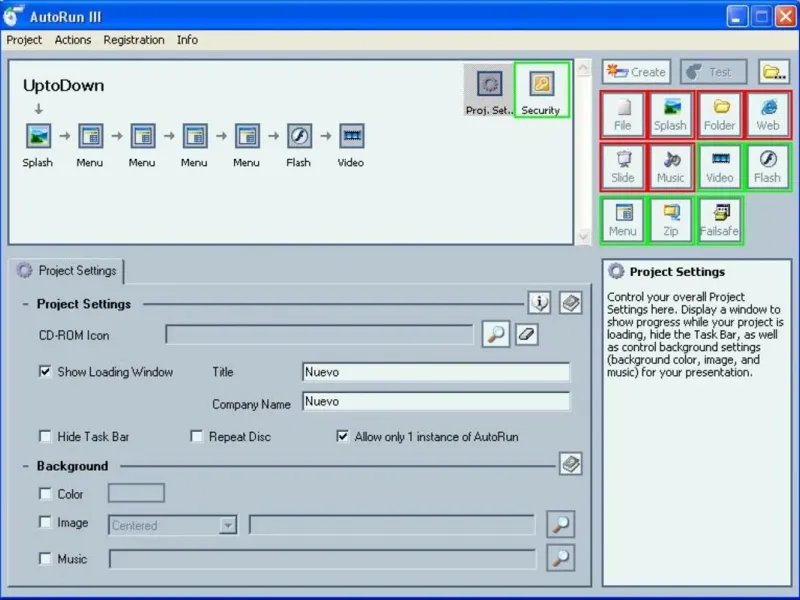Click the background Color swatch box

click(136, 493)
